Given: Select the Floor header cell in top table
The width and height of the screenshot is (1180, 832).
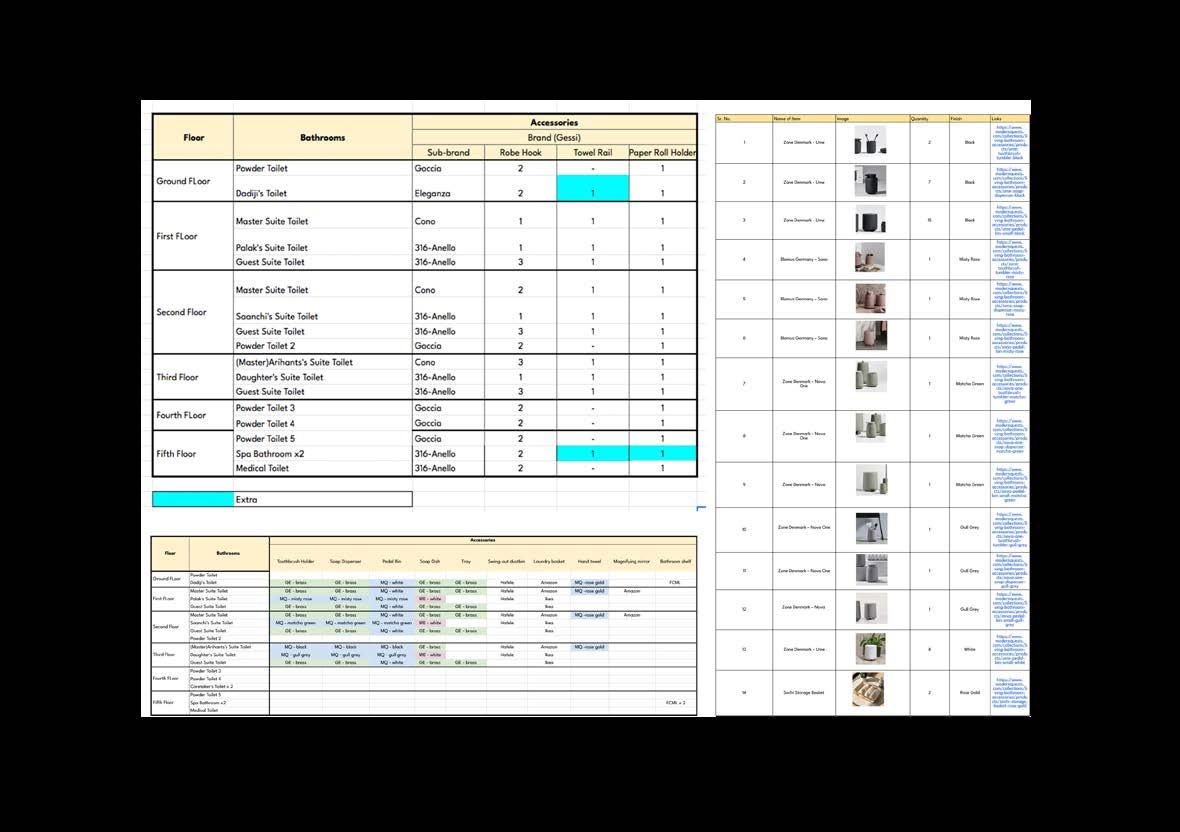Looking at the screenshot, I should click(x=193, y=137).
